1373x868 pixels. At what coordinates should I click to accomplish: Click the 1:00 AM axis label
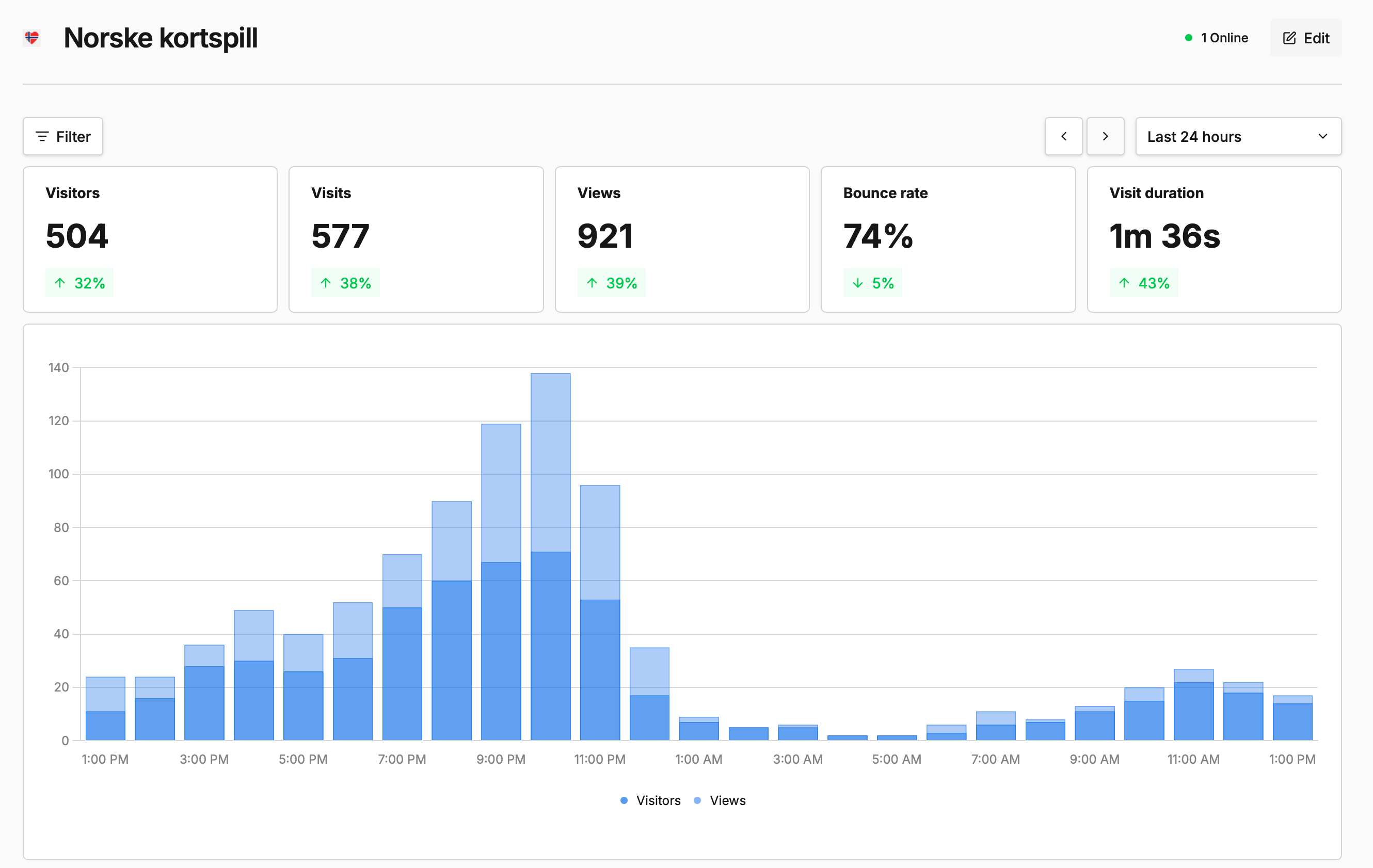698,759
